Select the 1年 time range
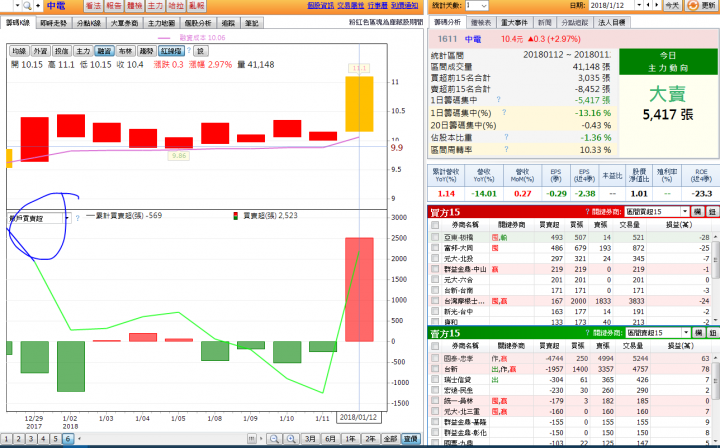 point(350,439)
